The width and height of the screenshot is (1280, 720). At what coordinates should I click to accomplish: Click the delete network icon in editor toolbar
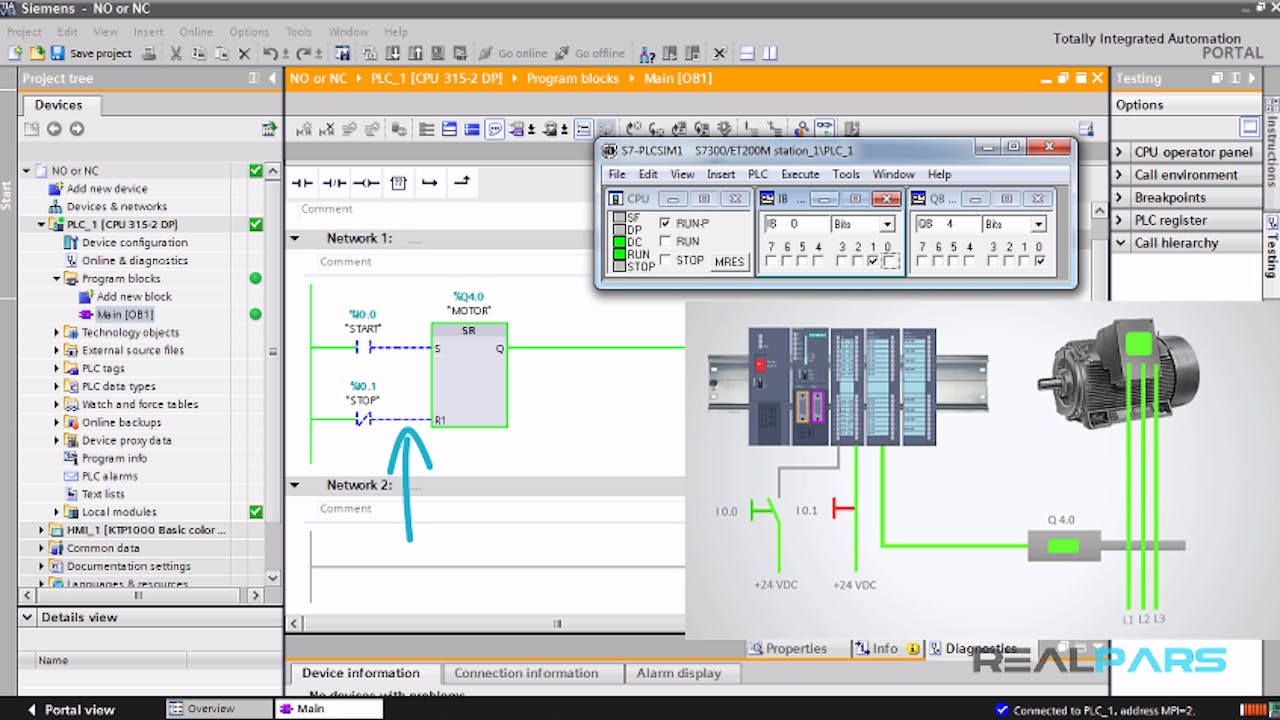(x=327, y=129)
